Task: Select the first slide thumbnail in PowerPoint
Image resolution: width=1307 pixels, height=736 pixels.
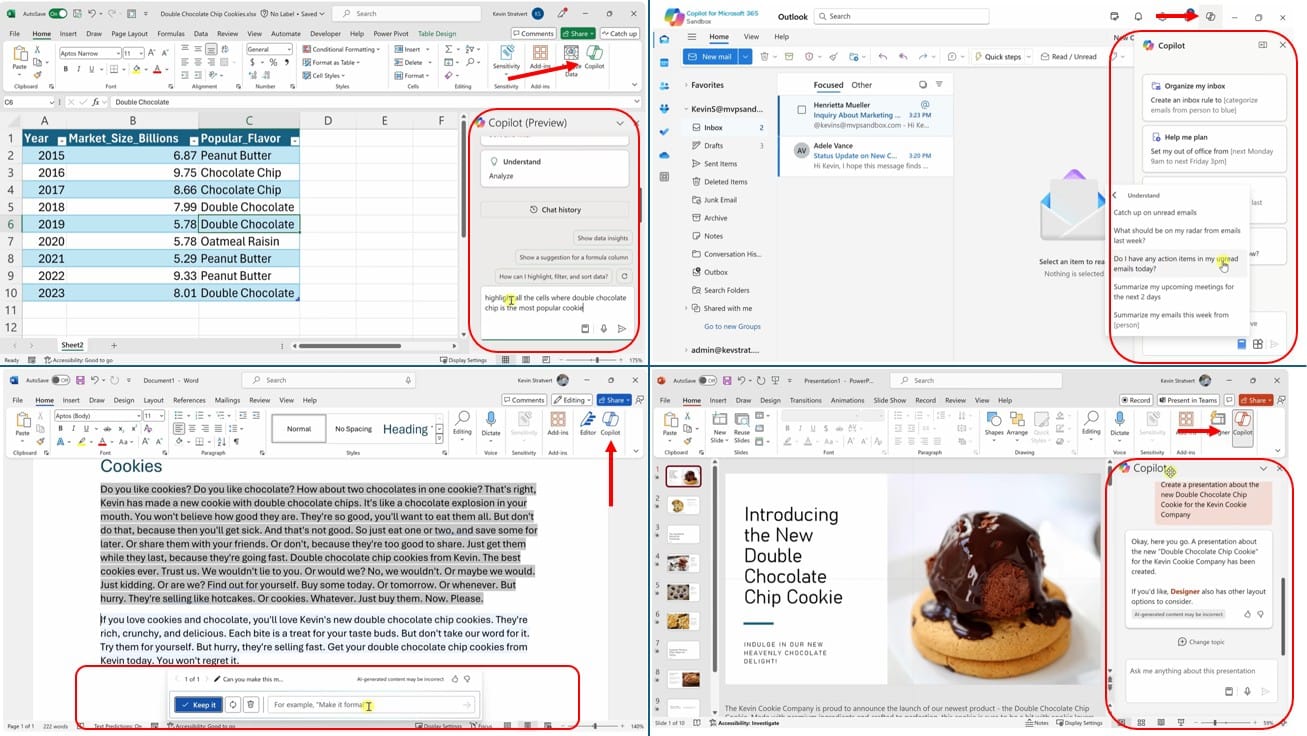Action: click(684, 476)
